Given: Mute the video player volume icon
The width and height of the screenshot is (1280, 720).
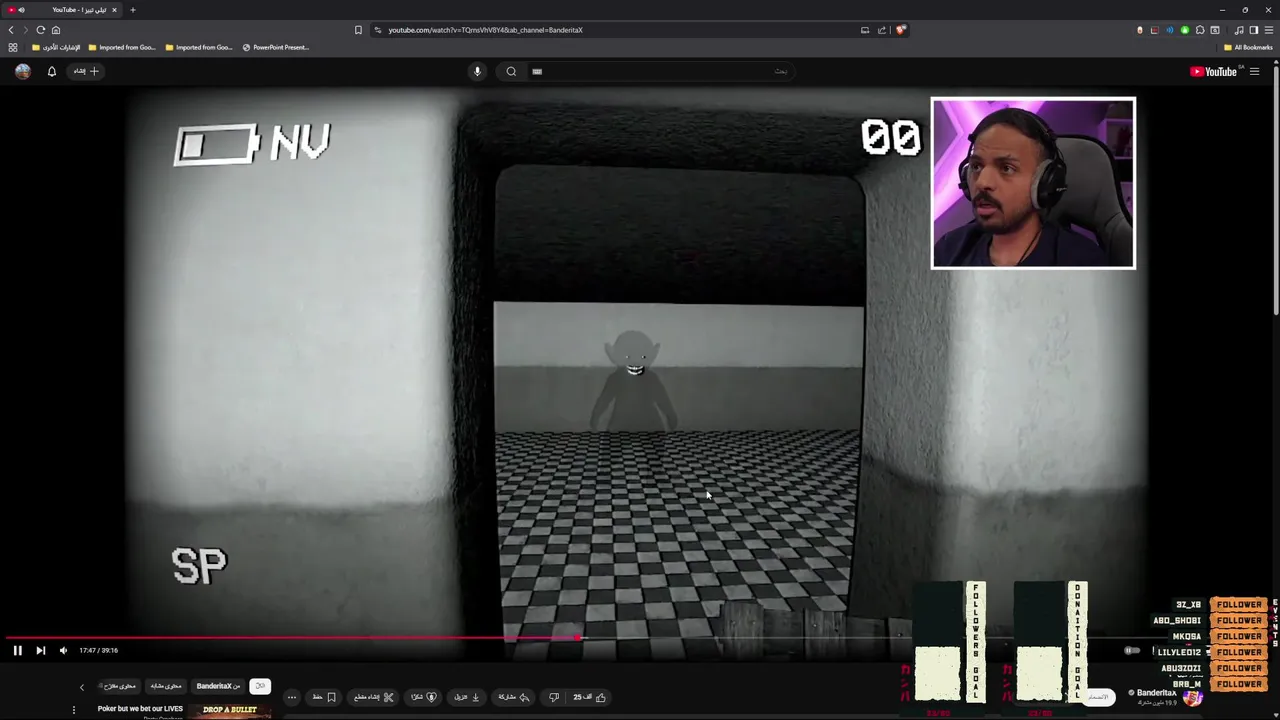Looking at the screenshot, I should (x=63, y=650).
